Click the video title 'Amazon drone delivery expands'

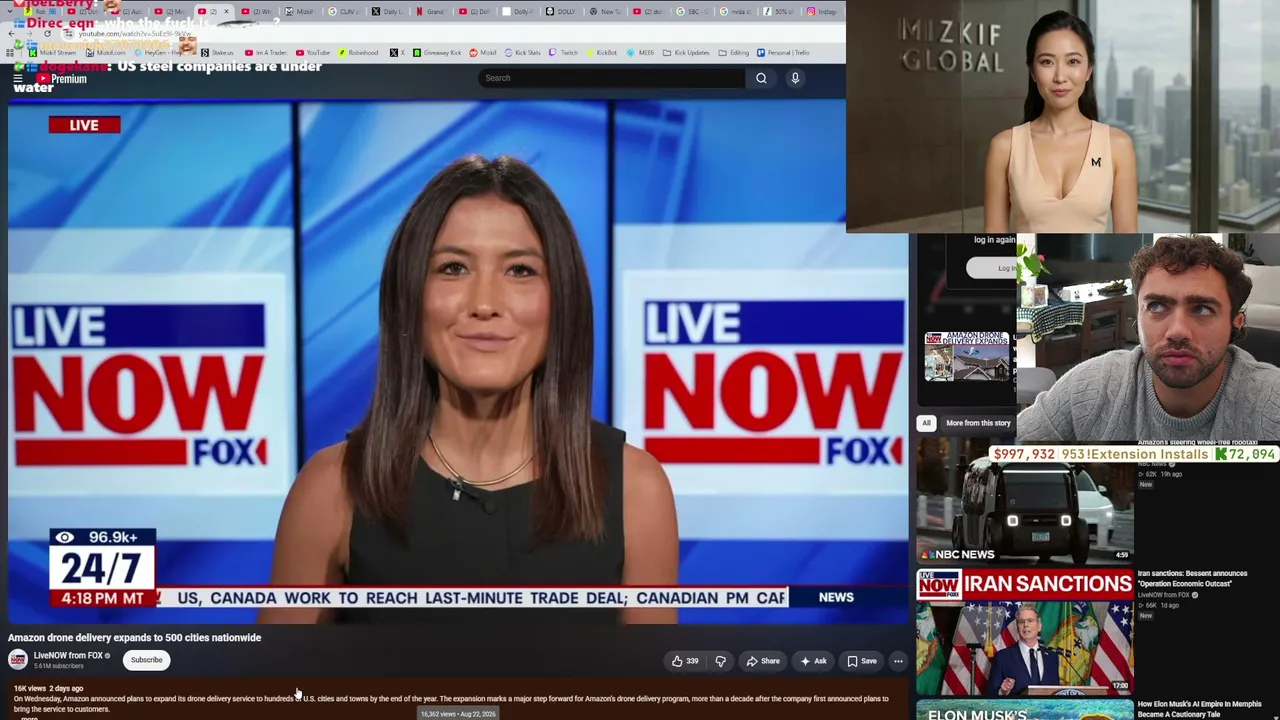[134, 638]
